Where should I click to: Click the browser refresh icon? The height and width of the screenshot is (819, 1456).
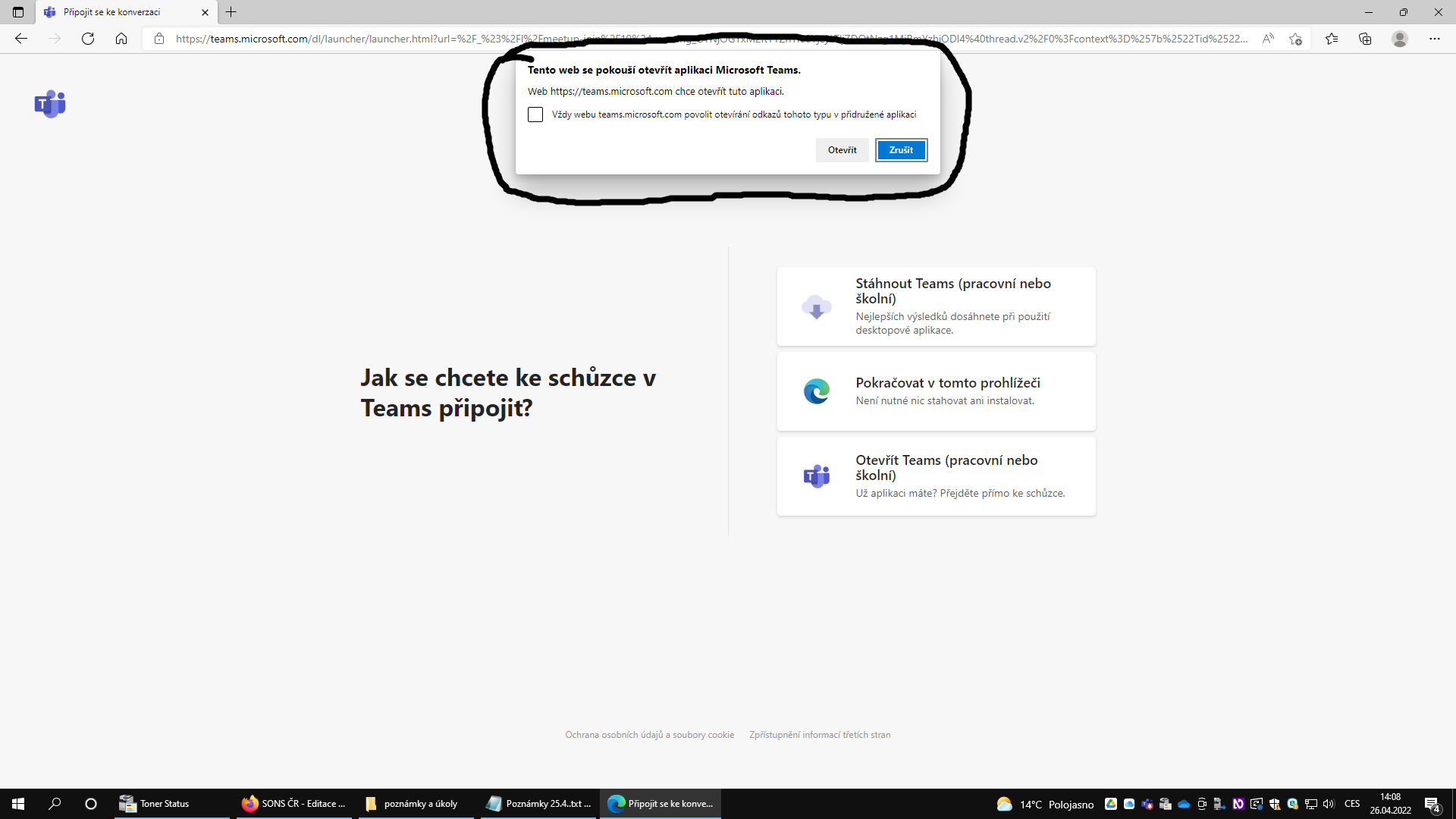[x=88, y=39]
